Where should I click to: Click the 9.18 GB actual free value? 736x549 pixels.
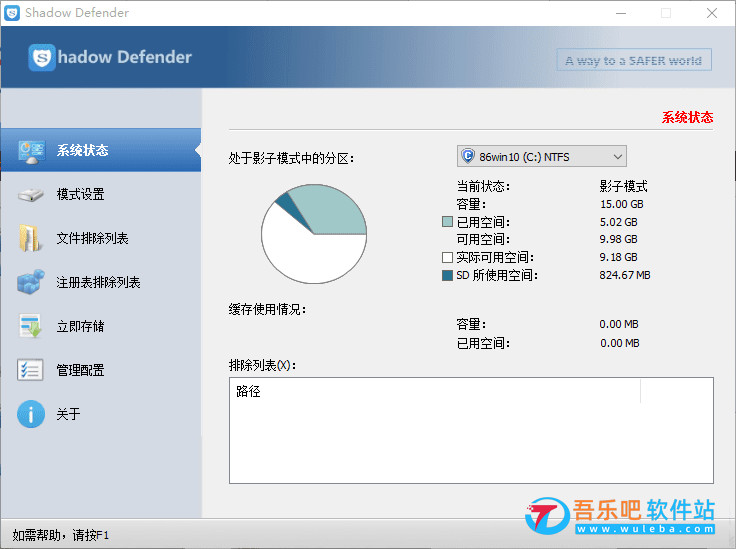click(619, 257)
